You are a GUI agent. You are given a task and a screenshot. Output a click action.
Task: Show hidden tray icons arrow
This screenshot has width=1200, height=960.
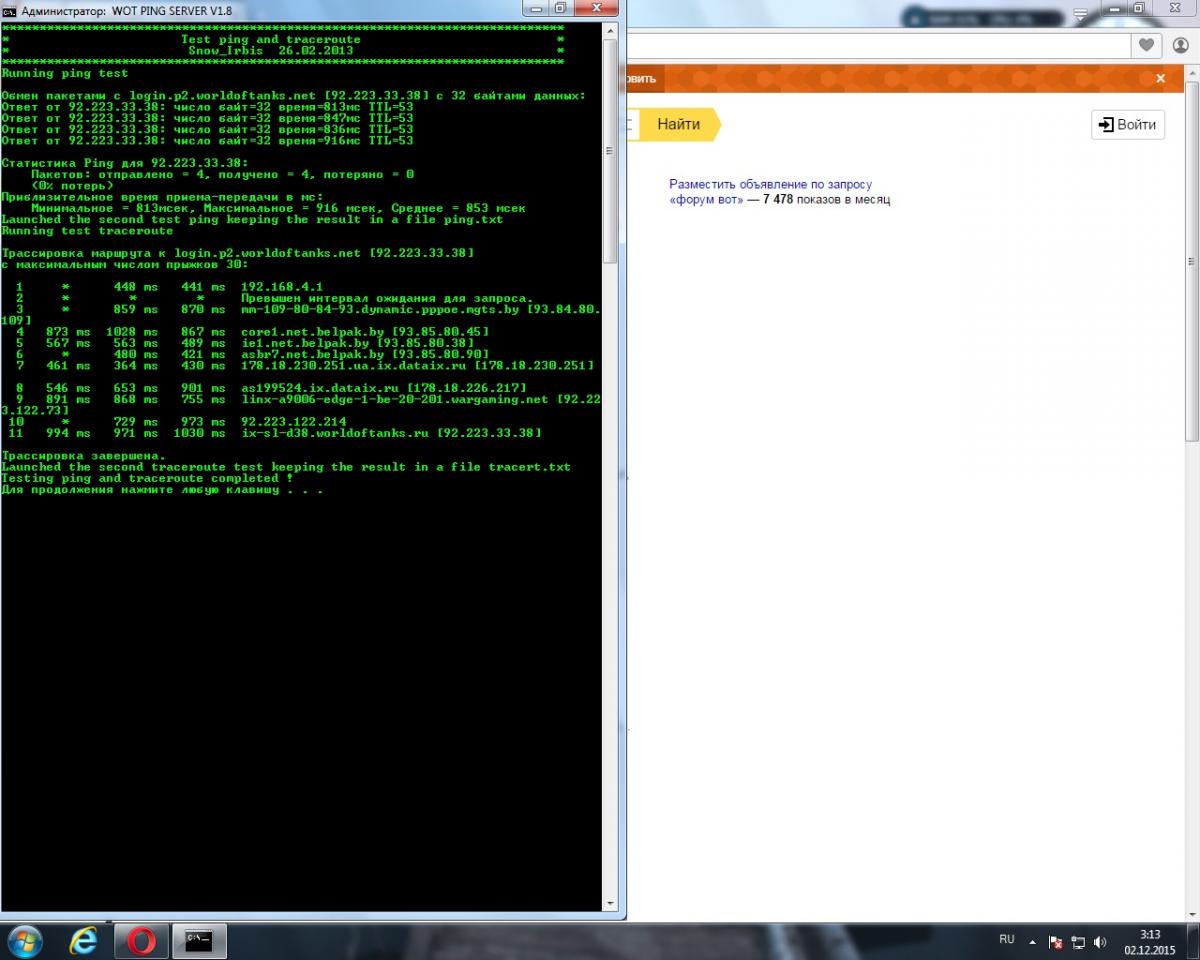[1033, 941]
